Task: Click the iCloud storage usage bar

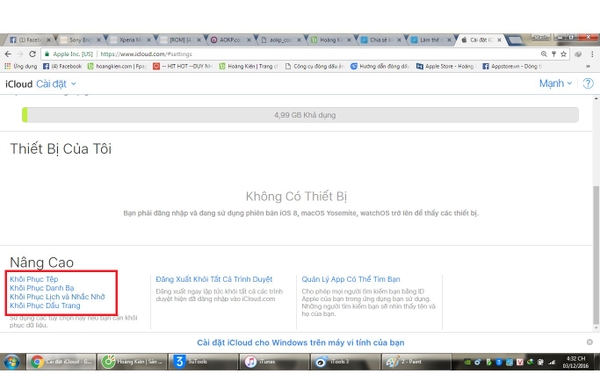Action: click(x=300, y=115)
